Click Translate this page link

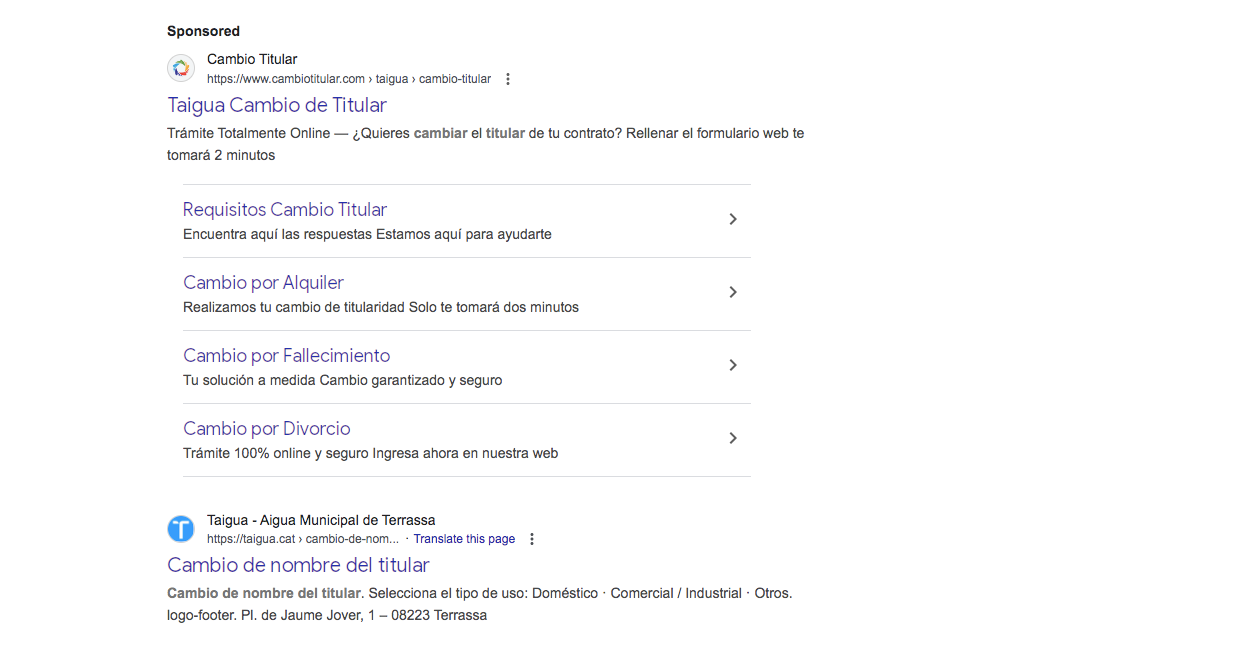[464, 539]
